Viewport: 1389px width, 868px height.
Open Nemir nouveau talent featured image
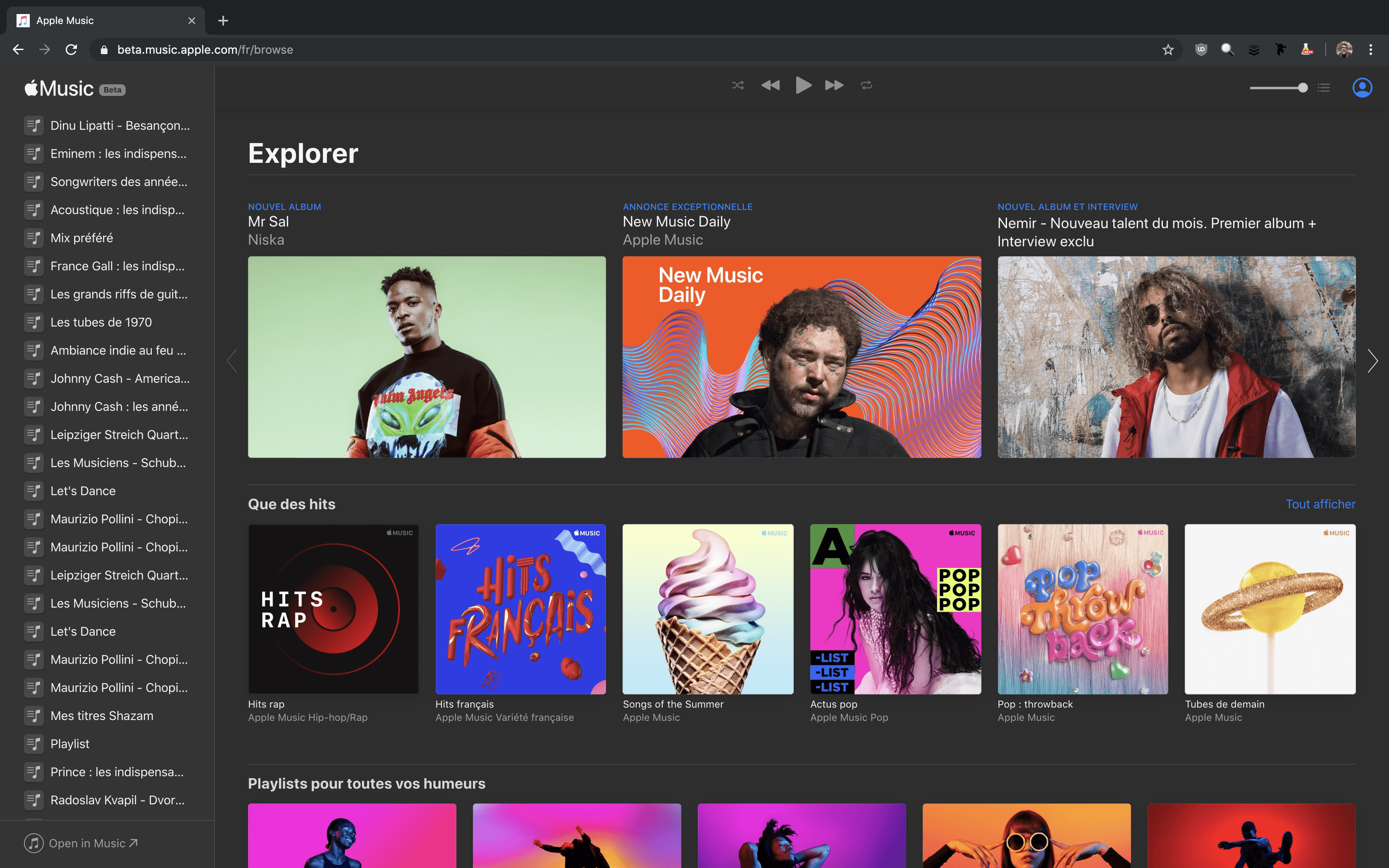(x=1176, y=357)
